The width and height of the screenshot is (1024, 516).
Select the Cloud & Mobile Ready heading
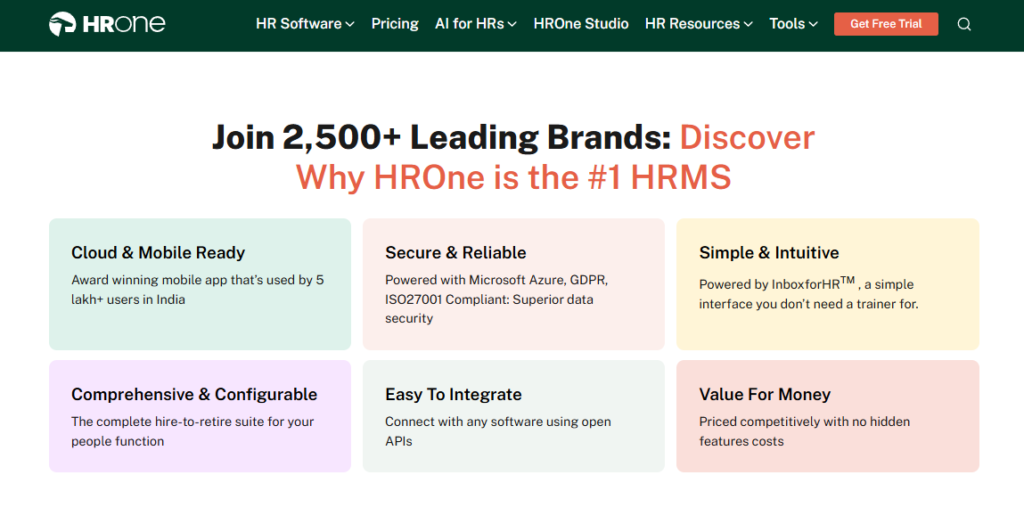(x=158, y=253)
